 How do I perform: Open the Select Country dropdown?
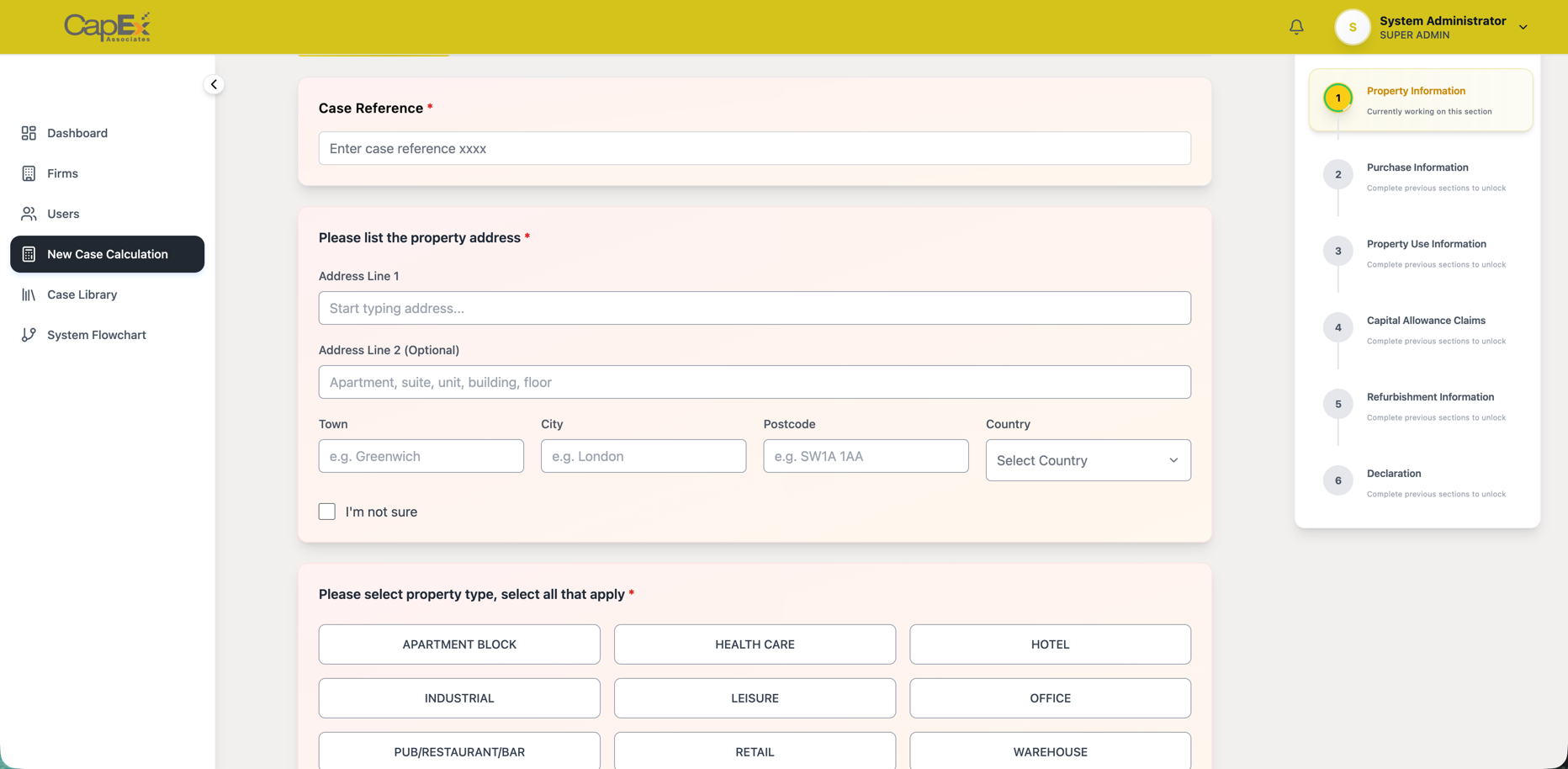[x=1088, y=460]
